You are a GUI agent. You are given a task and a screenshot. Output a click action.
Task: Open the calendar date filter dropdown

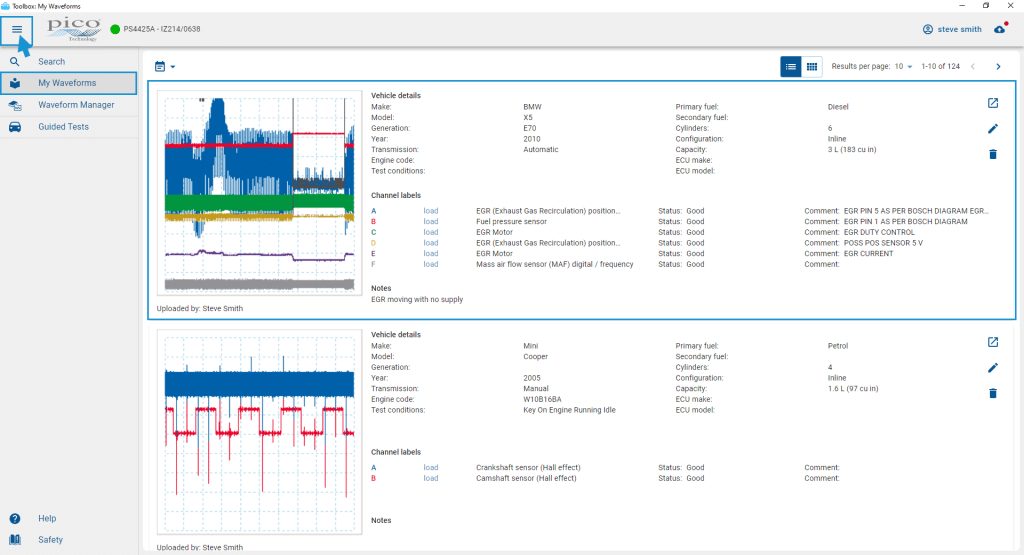(165, 67)
